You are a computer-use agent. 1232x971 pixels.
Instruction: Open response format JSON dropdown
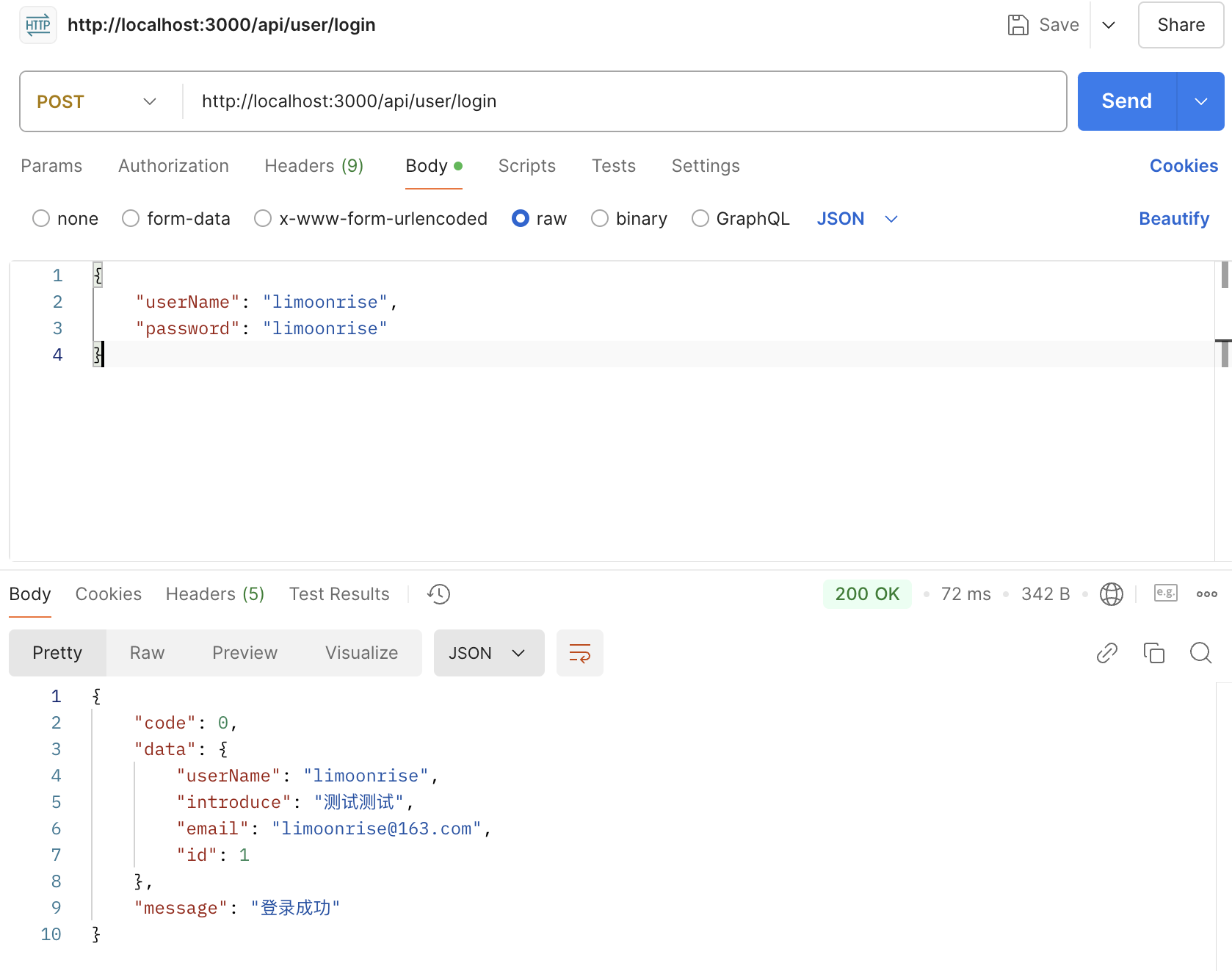click(488, 653)
